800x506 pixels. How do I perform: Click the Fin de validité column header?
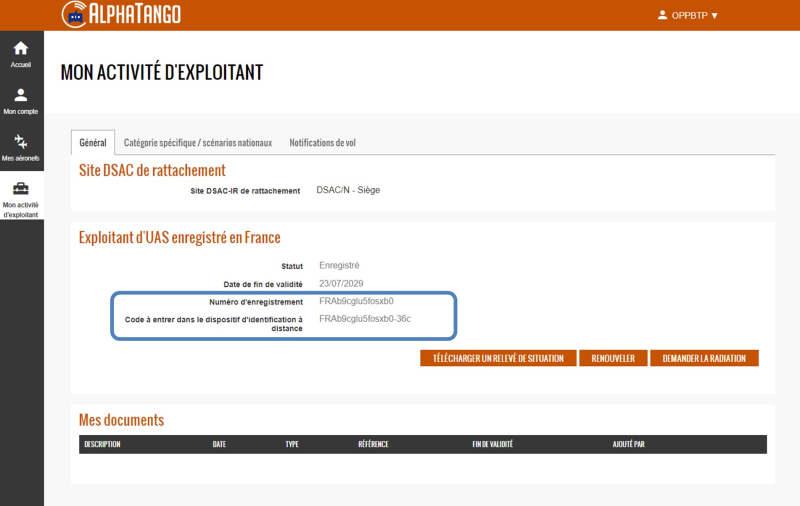pos(492,444)
